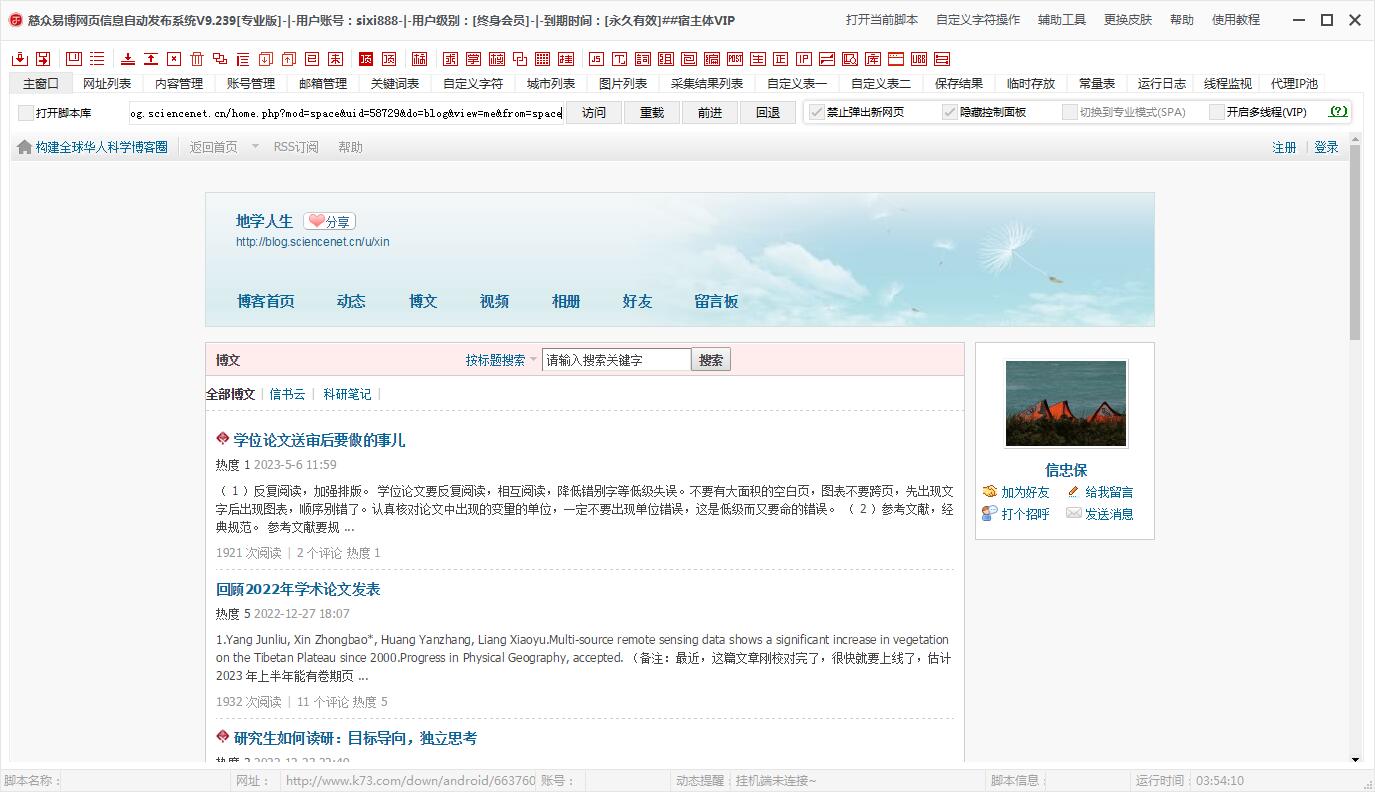Click the 科研笔记 category link
This screenshot has width=1375, height=792.
click(x=347, y=394)
